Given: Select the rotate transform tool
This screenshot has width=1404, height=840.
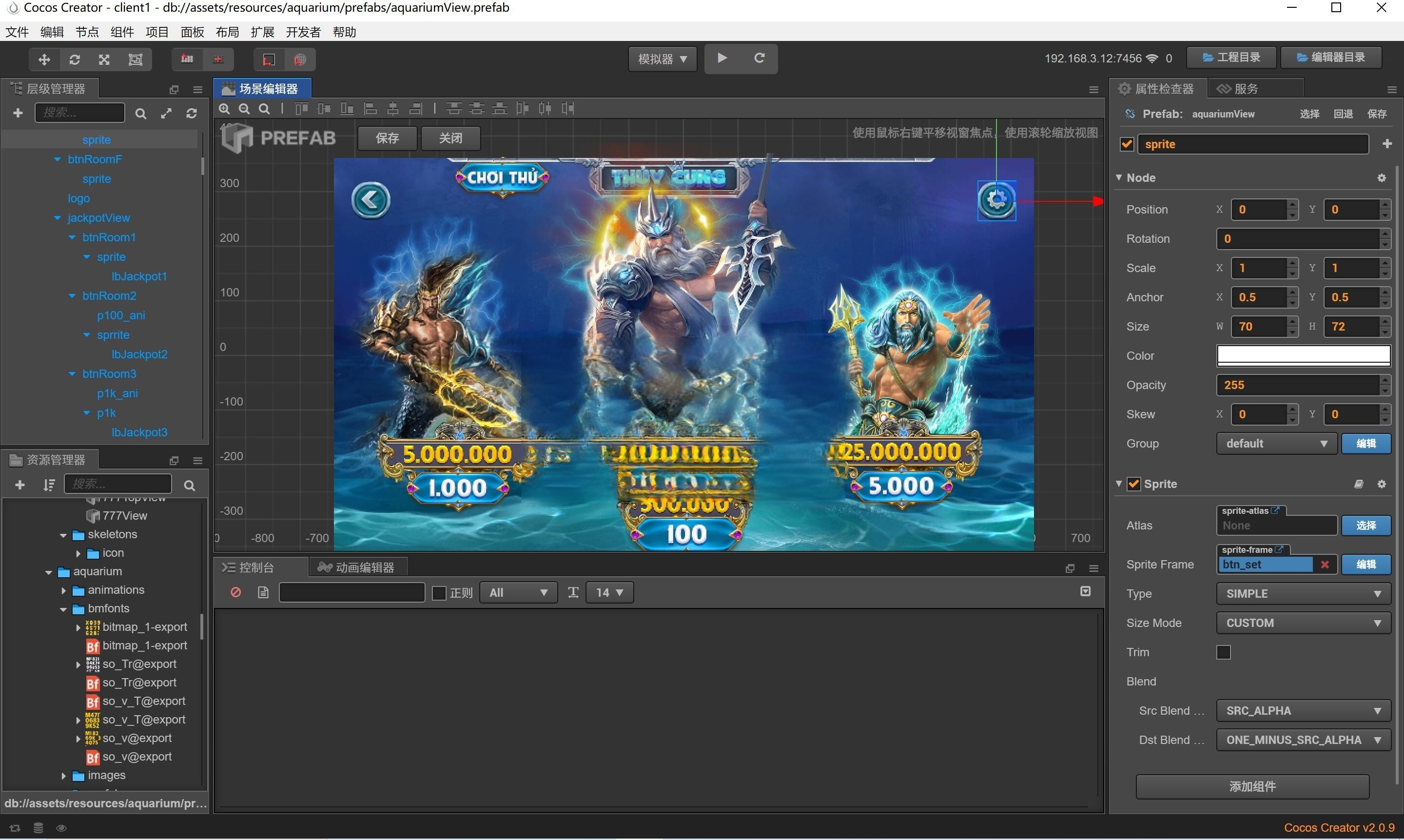Looking at the screenshot, I should pos(75,59).
